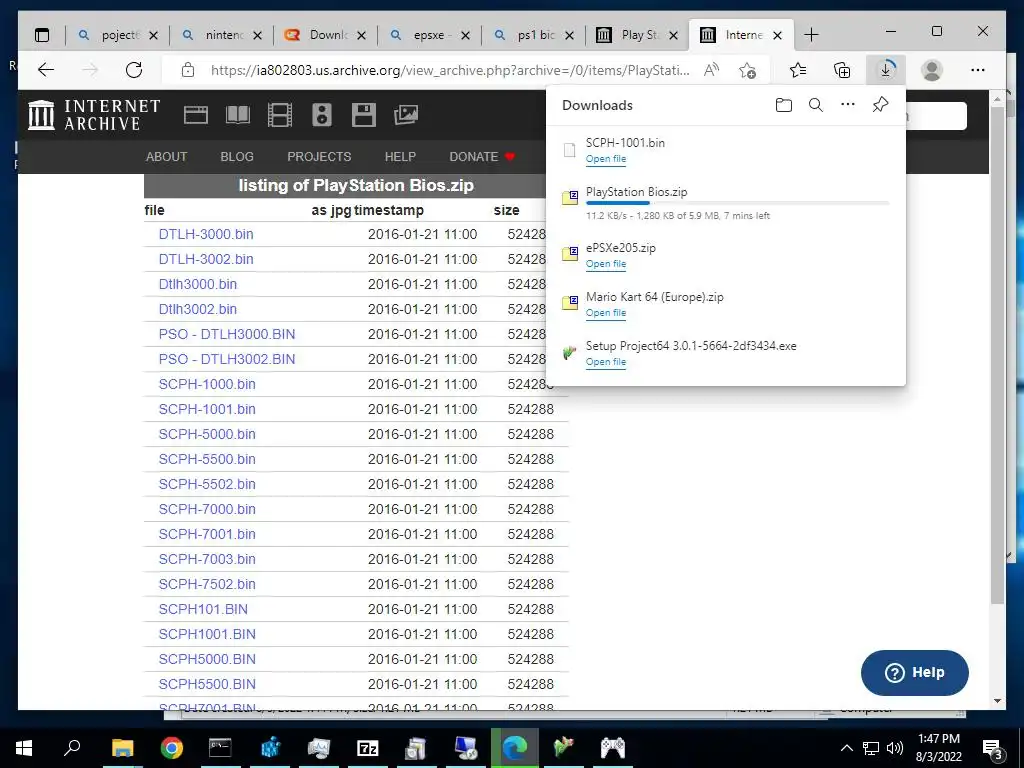Open more options in Downloads panel
This screenshot has width=1024, height=768.
[848, 104]
